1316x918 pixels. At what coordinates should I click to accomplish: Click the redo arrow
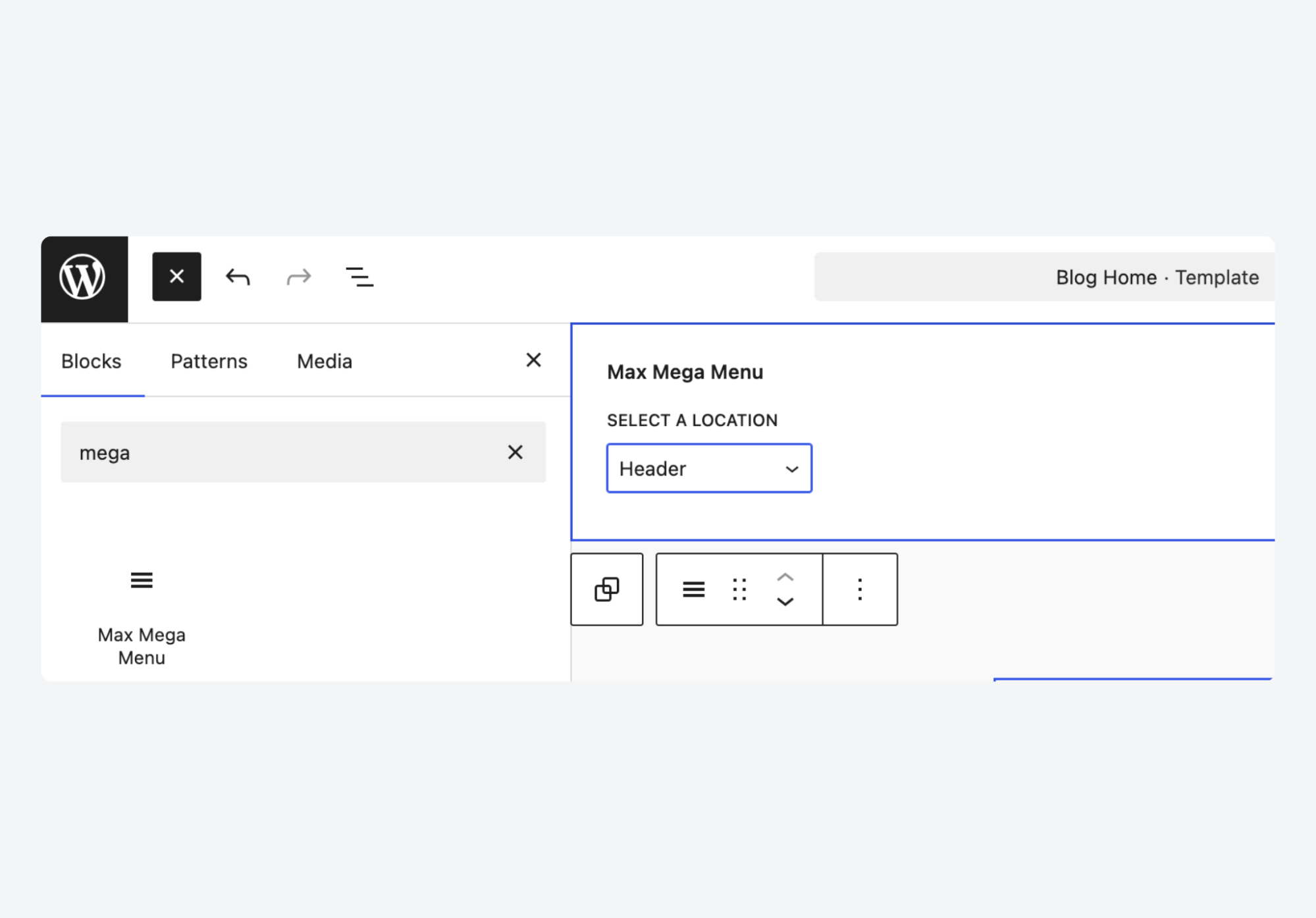298,277
